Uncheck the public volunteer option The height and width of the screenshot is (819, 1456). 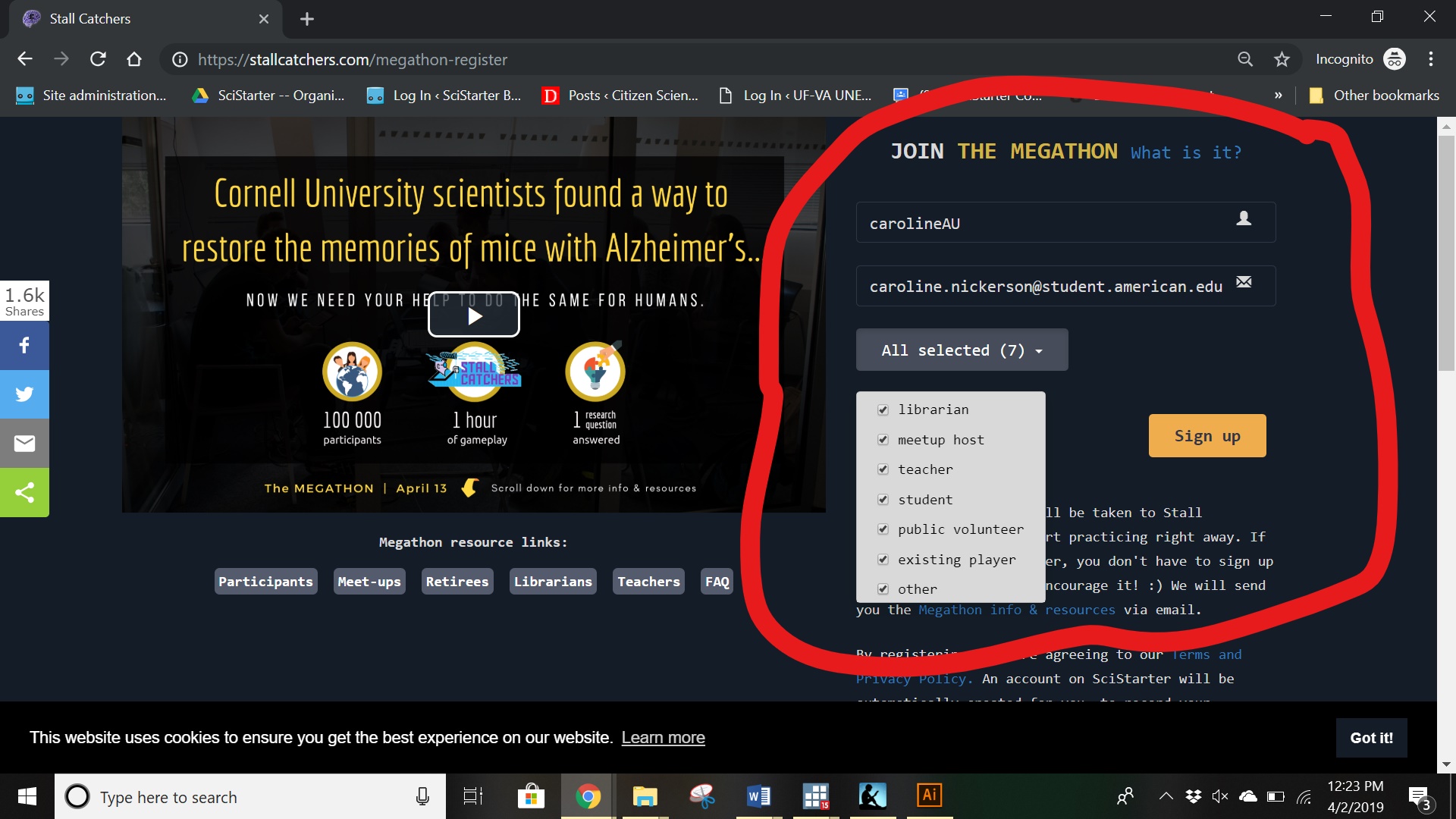[883, 529]
